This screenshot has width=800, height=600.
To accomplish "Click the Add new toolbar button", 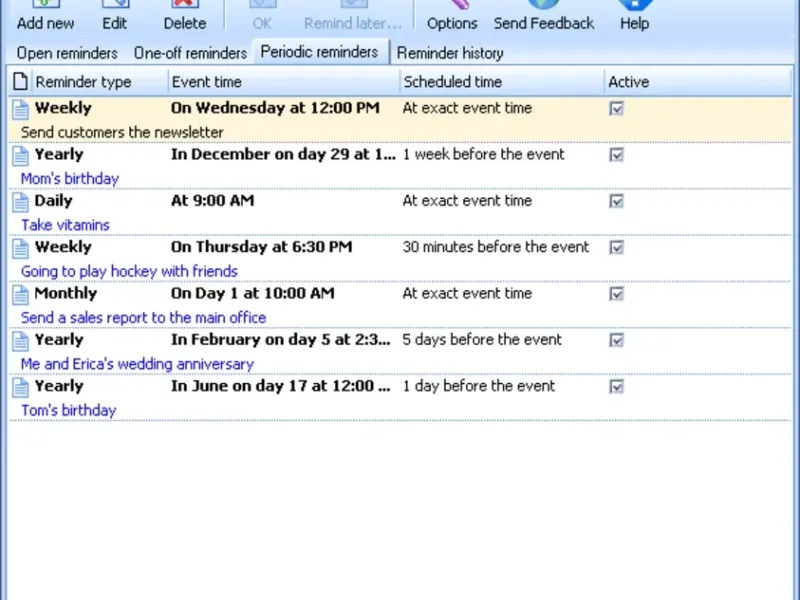I will (45, 15).
